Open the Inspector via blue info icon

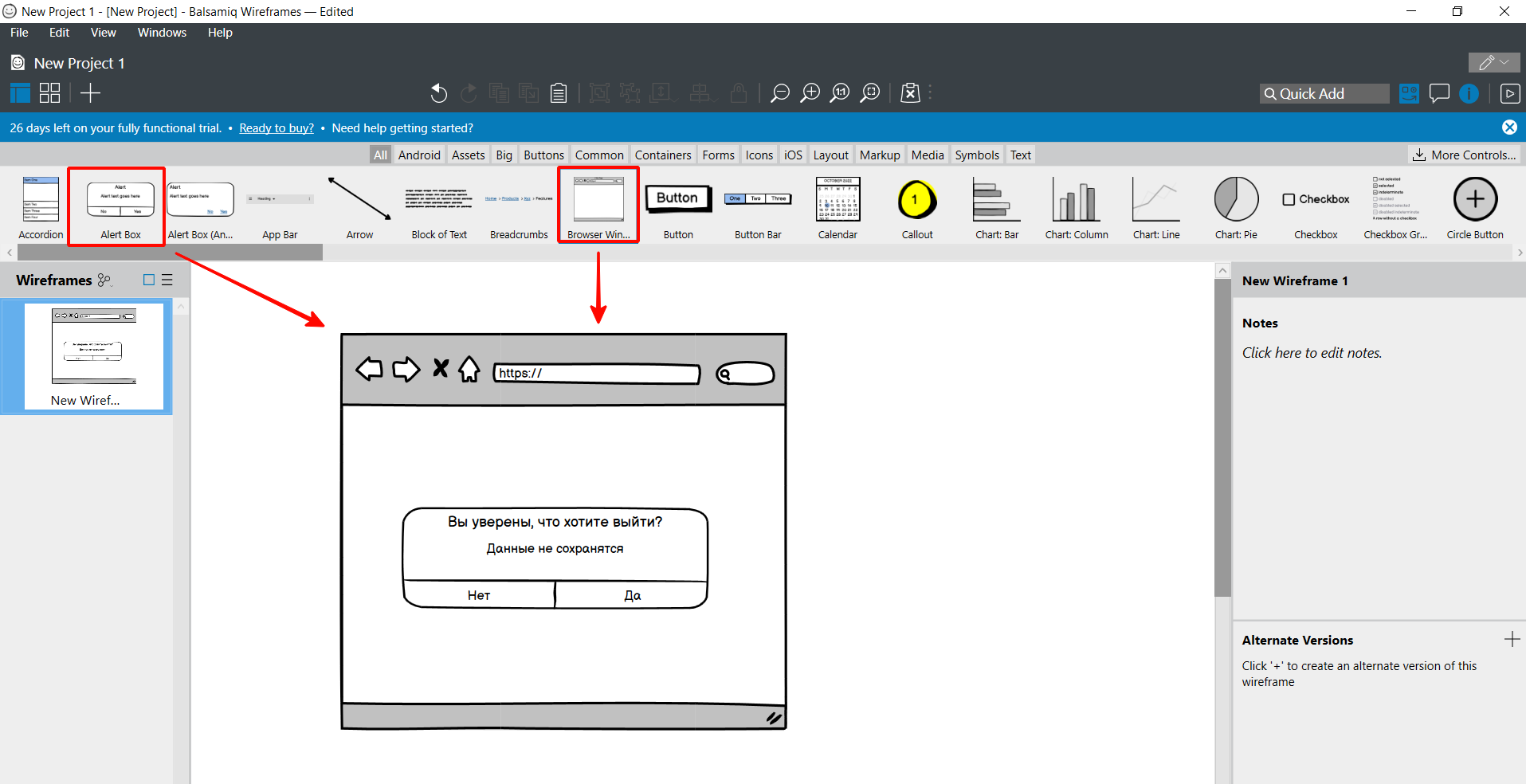[1469, 93]
